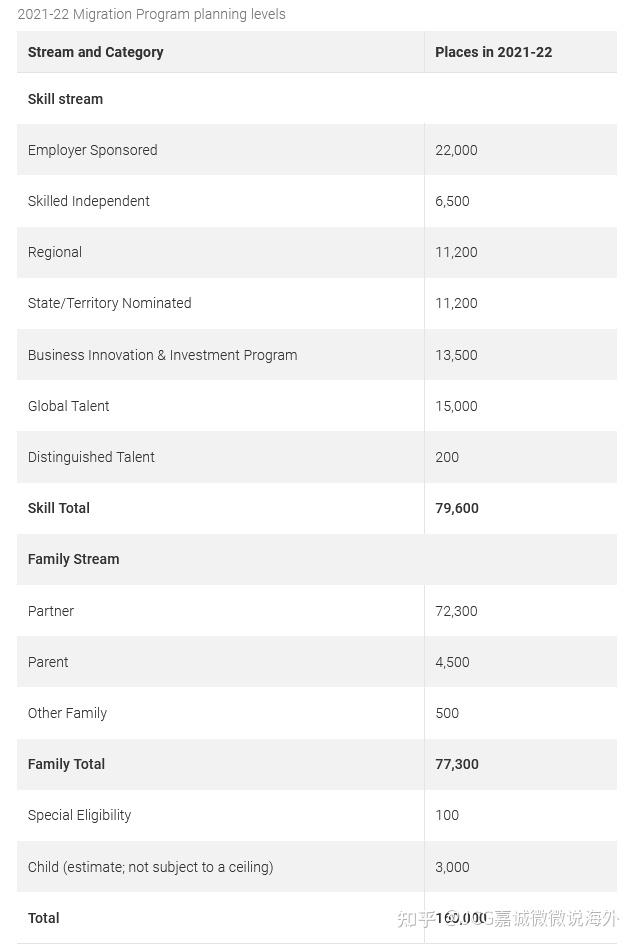Viewport: 636px width, 945px height.
Task: Click the "Regional" category cell
Action: coord(55,252)
